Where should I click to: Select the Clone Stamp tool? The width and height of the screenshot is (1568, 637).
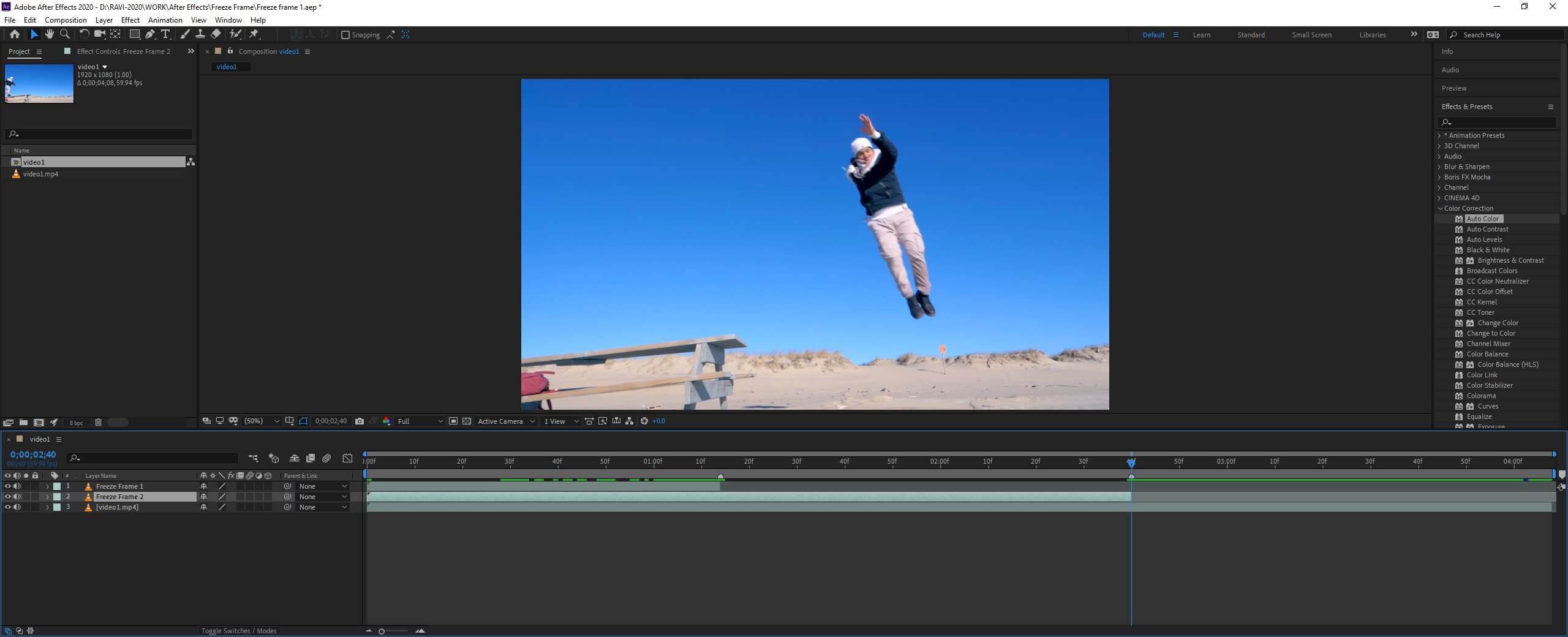tap(200, 34)
